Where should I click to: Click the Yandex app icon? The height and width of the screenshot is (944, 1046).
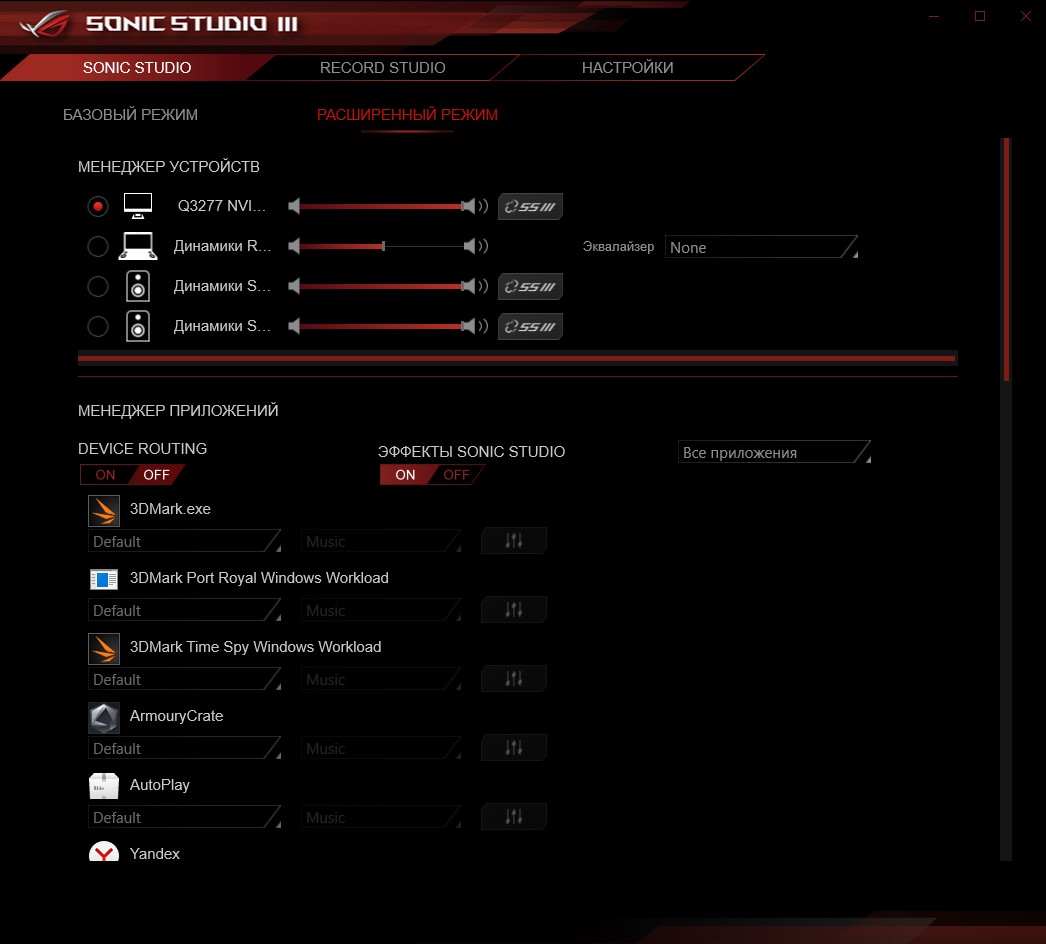click(x=104, y=851)
